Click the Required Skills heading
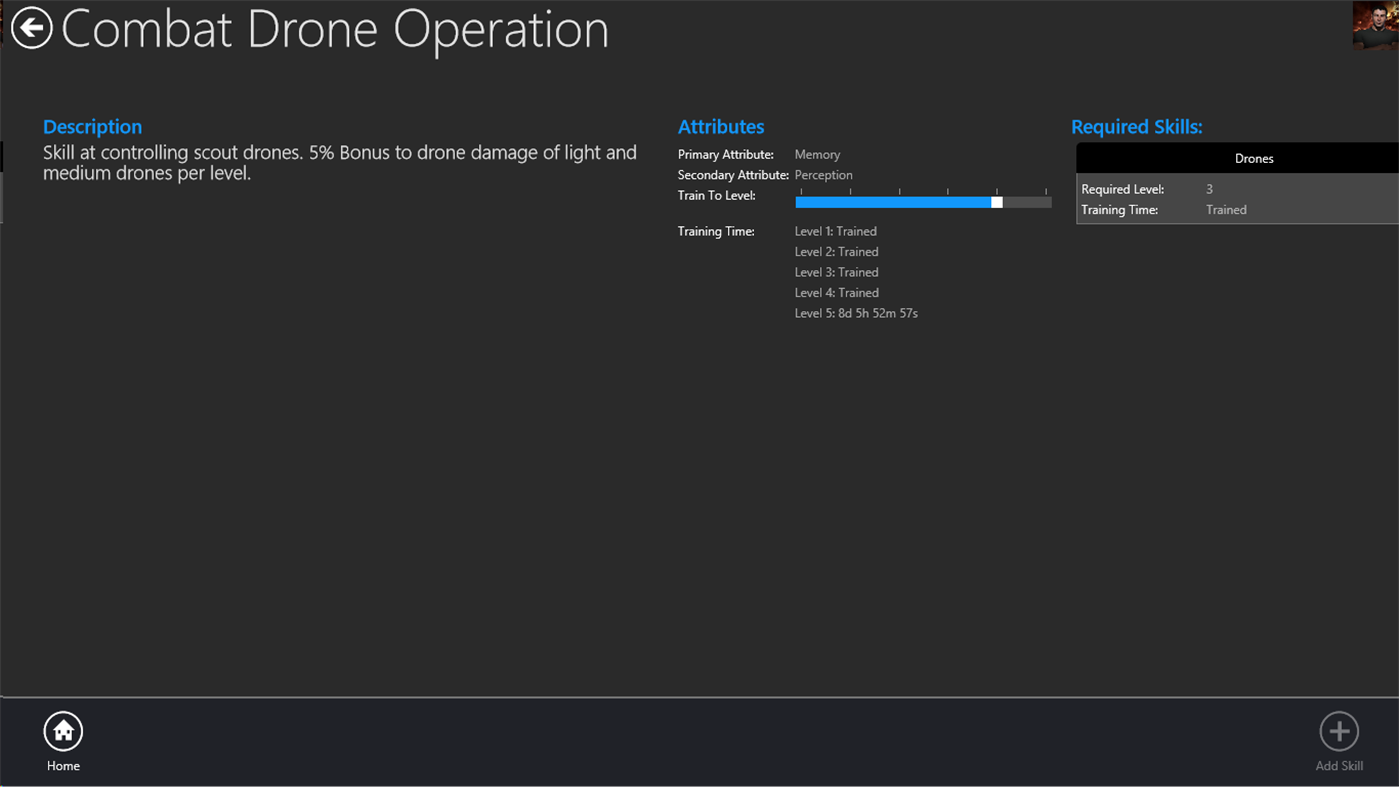This screenshot has height=787, width=1399. tap(1137, 126)
